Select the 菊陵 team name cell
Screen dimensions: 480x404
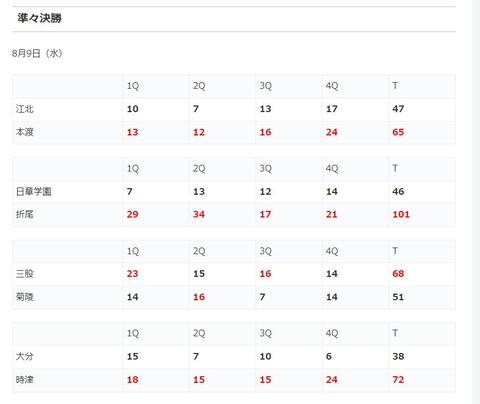67,297
